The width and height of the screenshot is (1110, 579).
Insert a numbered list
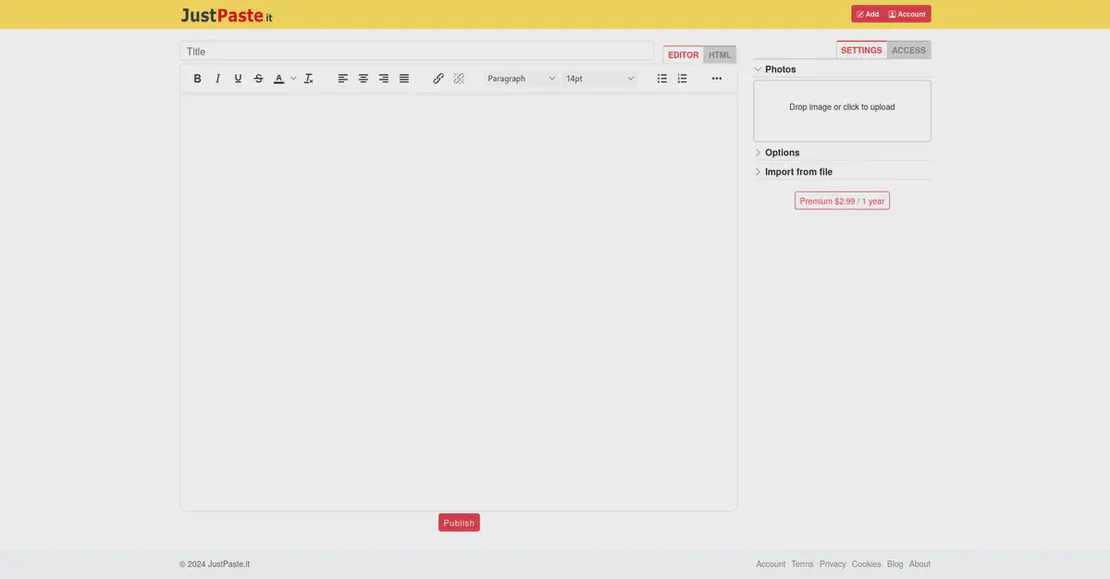[x=682, y=78]
